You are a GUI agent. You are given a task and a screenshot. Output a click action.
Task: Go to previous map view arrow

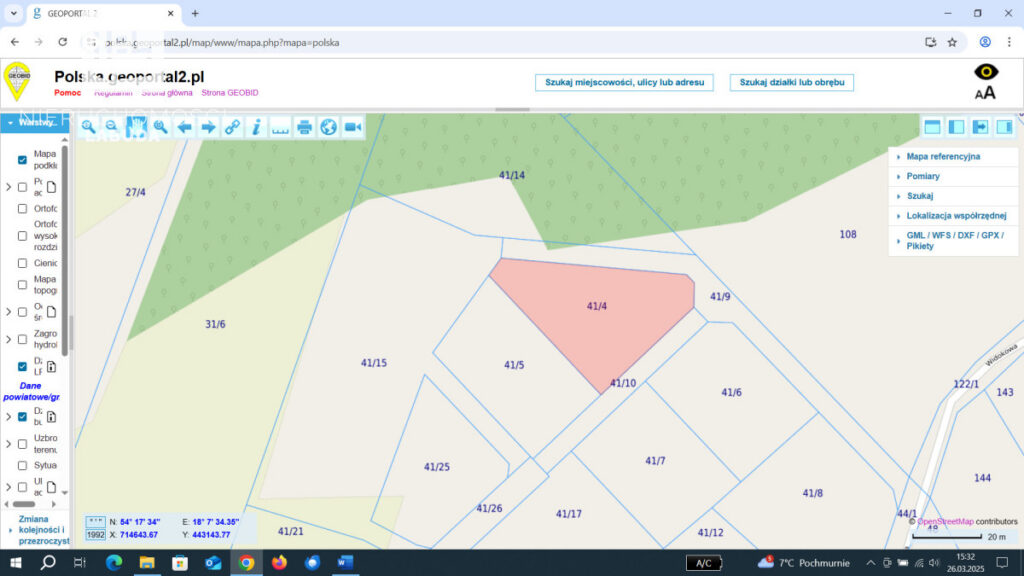(184, 127)
